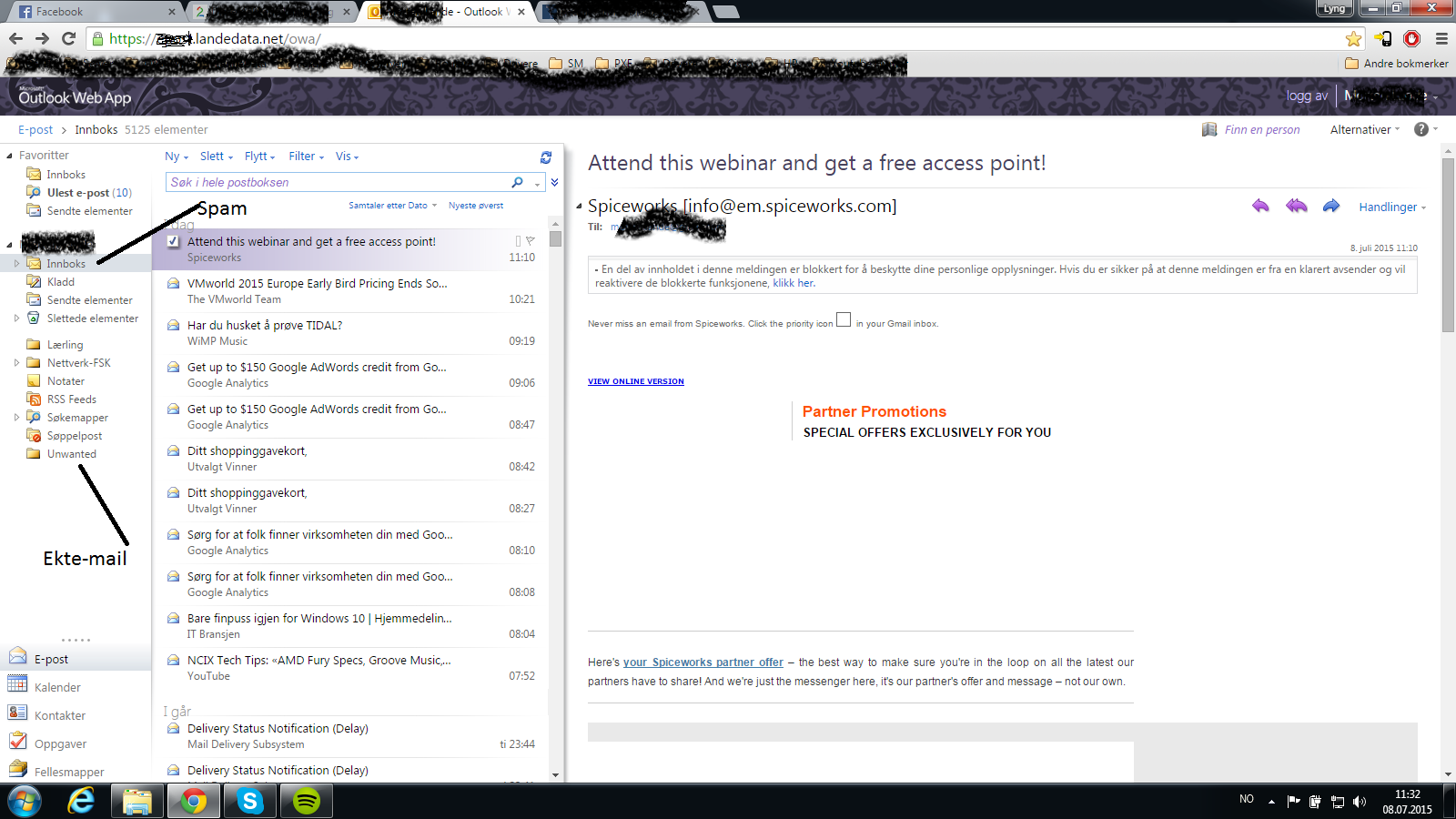The image size is (1456, 819).
Task: Click message list scroll down arrow
Action: click(555, 775)
